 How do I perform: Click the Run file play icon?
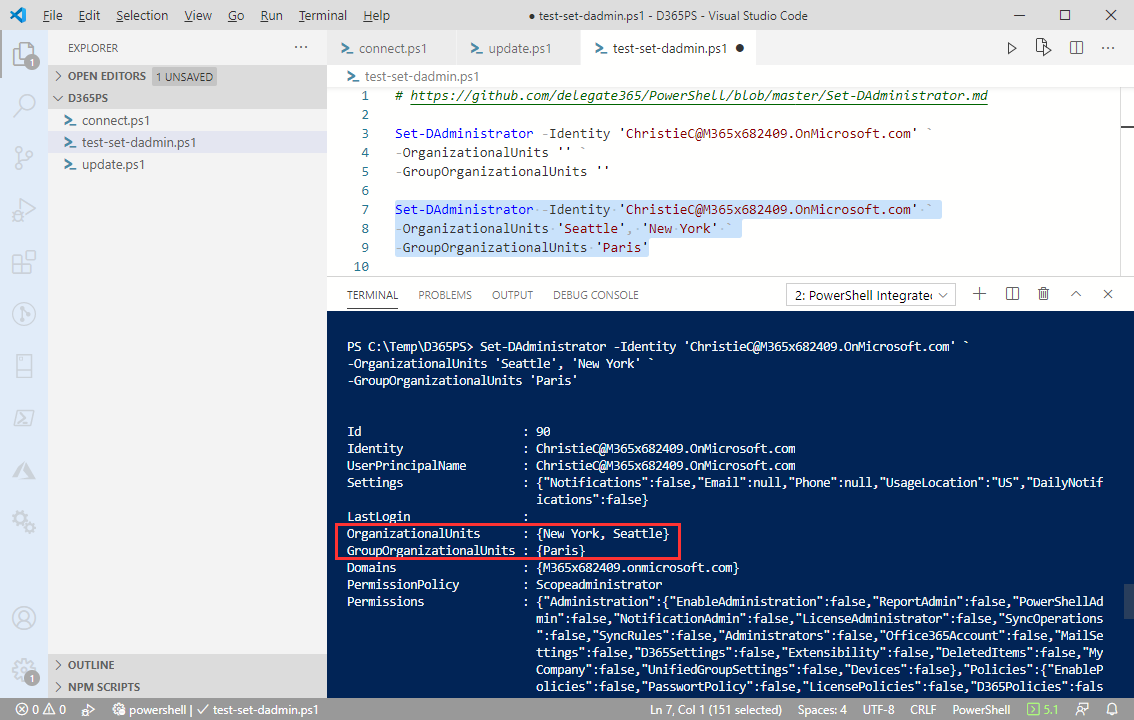click(1012, 47)
